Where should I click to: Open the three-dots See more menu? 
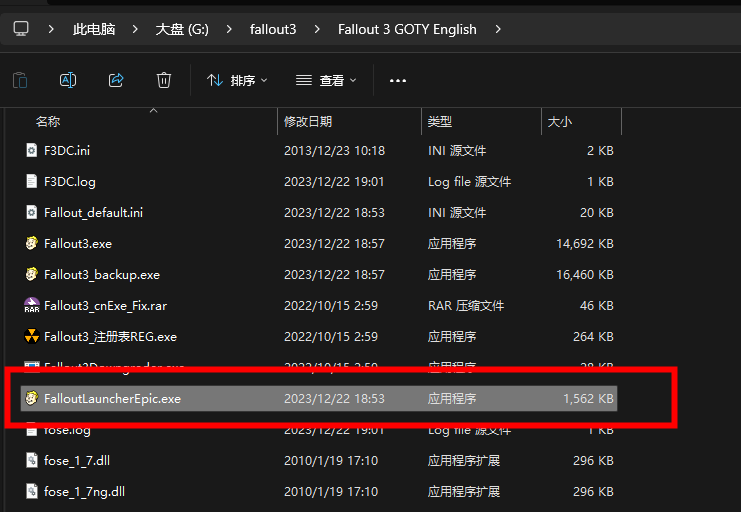[x=397, y=81]
